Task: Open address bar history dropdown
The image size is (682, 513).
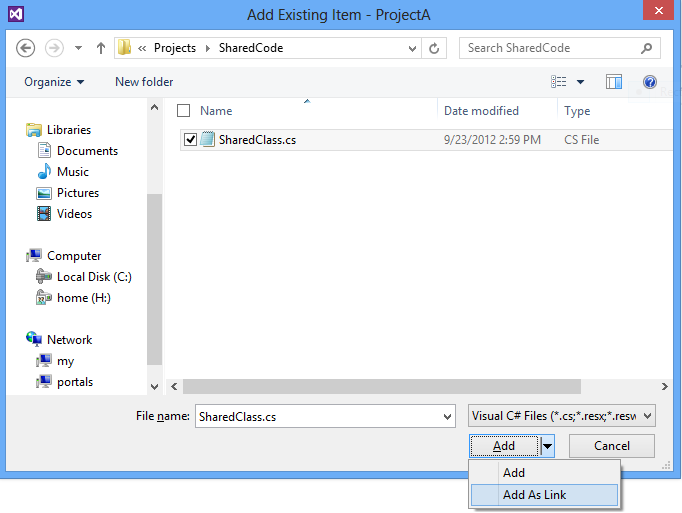Action: click(x=412, y=48)
